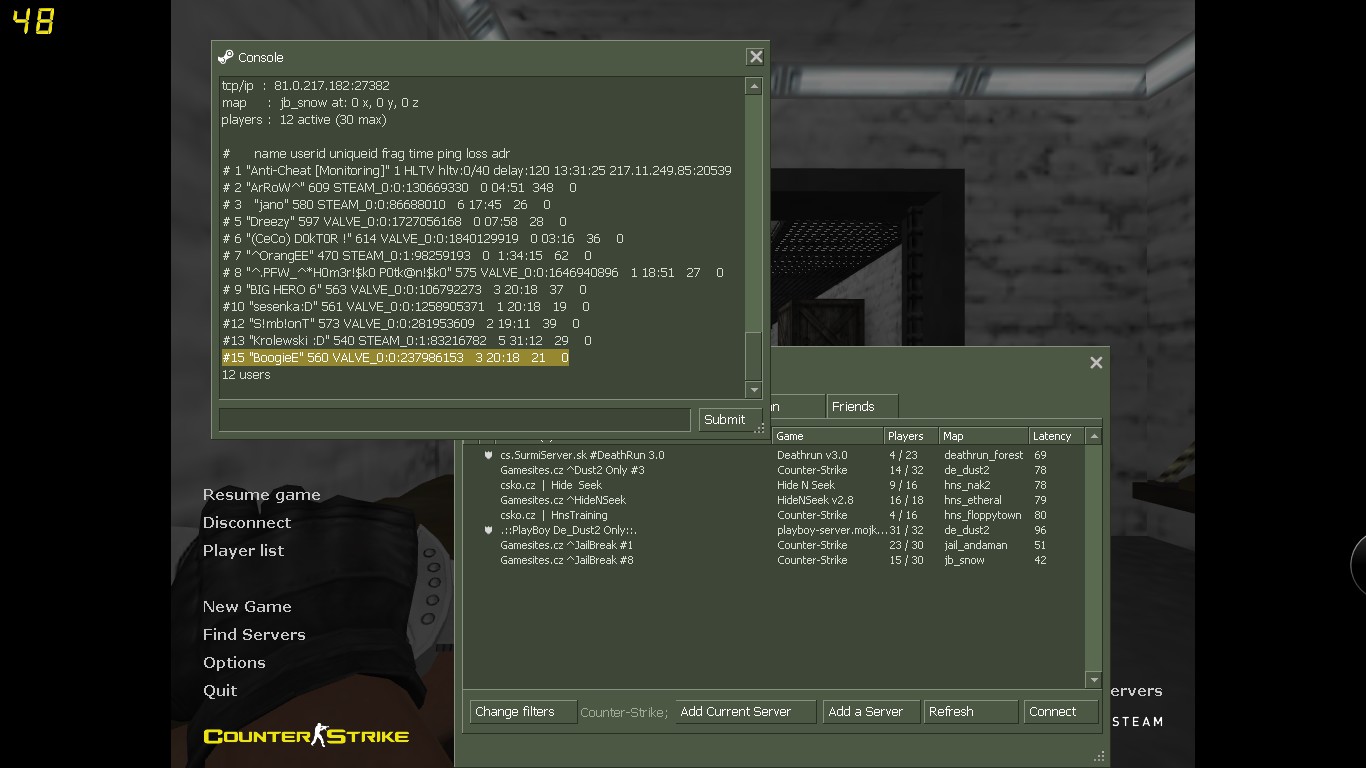Screen dimensions: 1366x768
Task: Click the tcp/ip 81.0.217.182:27382 console line
Action: pos(306,86)
